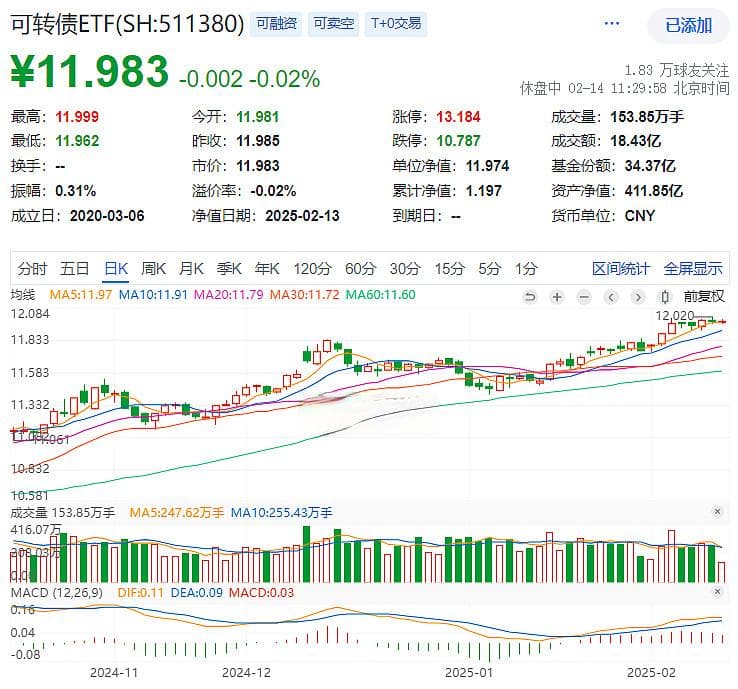Screen dimensions: 738x689
Task: Click the 12.020 high price marker
Action: point(675,315)
